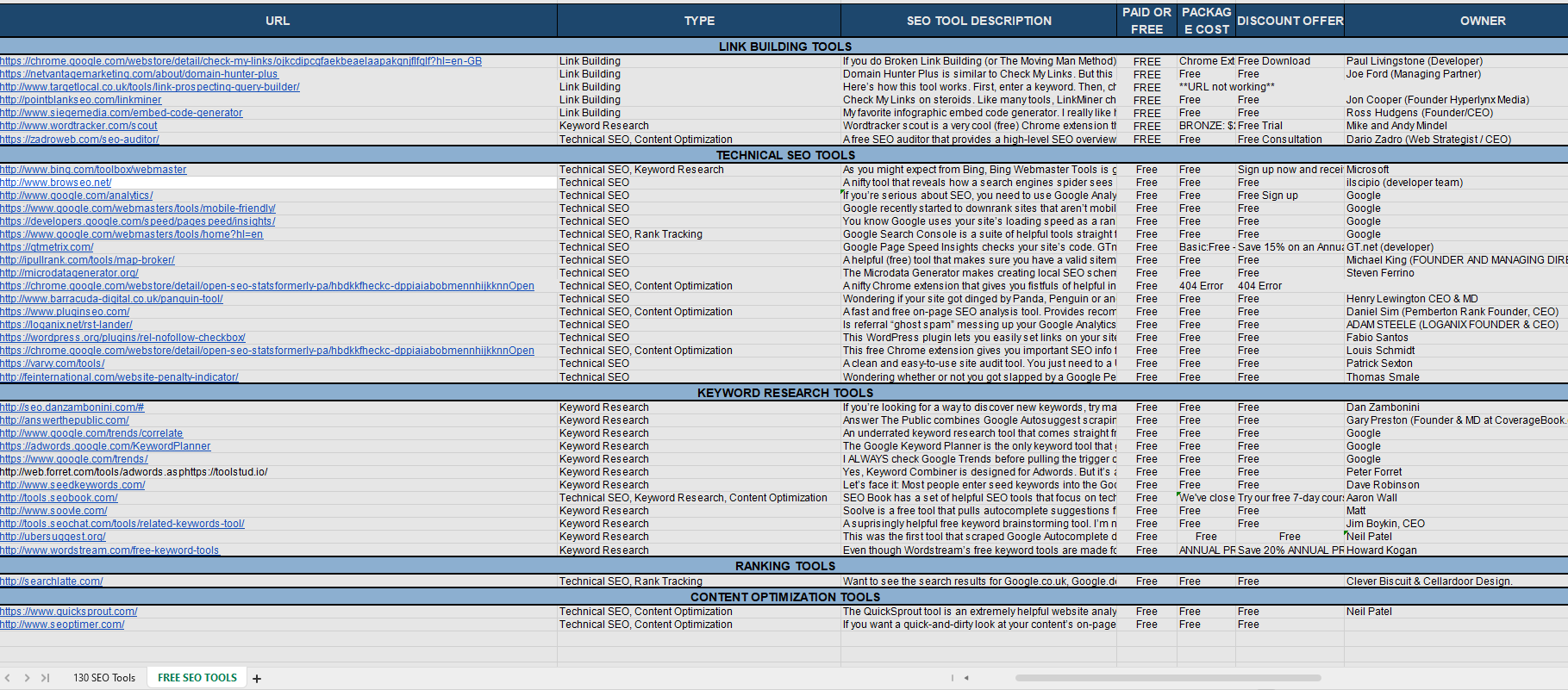This screenshot has height=690, width=1568.
Task: Click the horizontal scrollbar left arrow
Action: click(x=966, y=678)
